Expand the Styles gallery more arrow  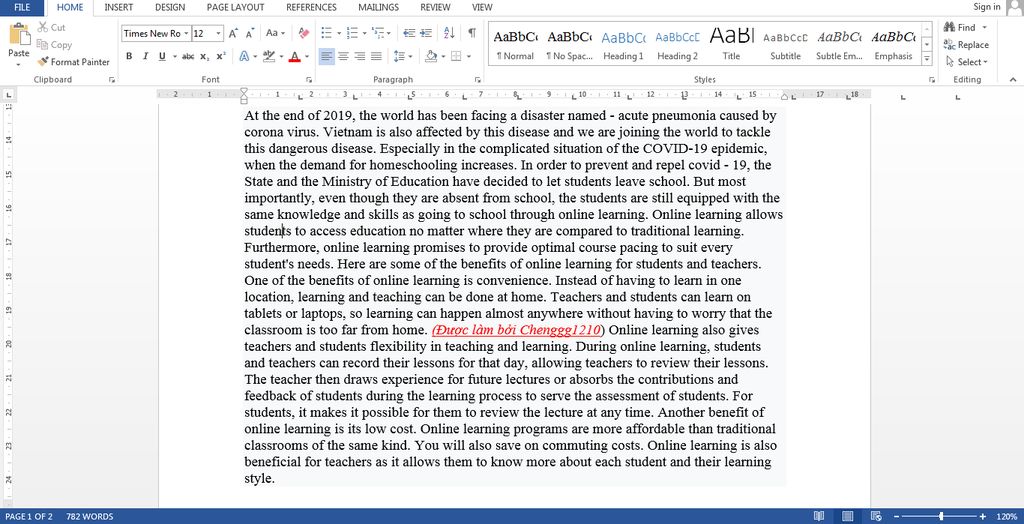(x=927, y=59)
